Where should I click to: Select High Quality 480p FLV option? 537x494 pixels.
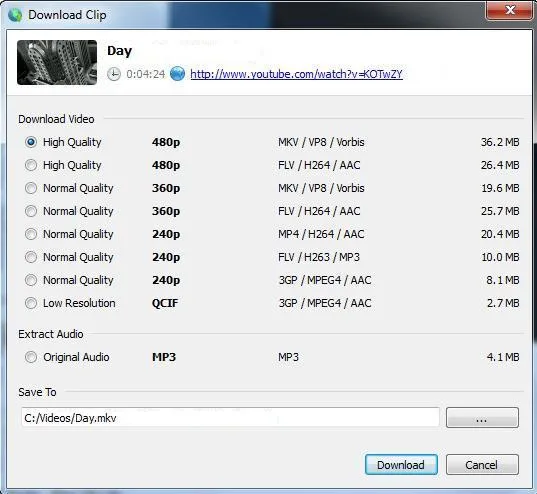tap(31, 165)
